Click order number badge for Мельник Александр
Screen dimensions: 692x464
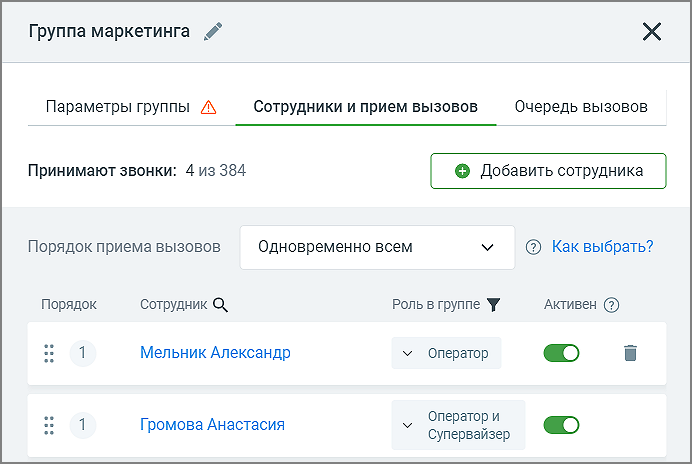(83, 353)
